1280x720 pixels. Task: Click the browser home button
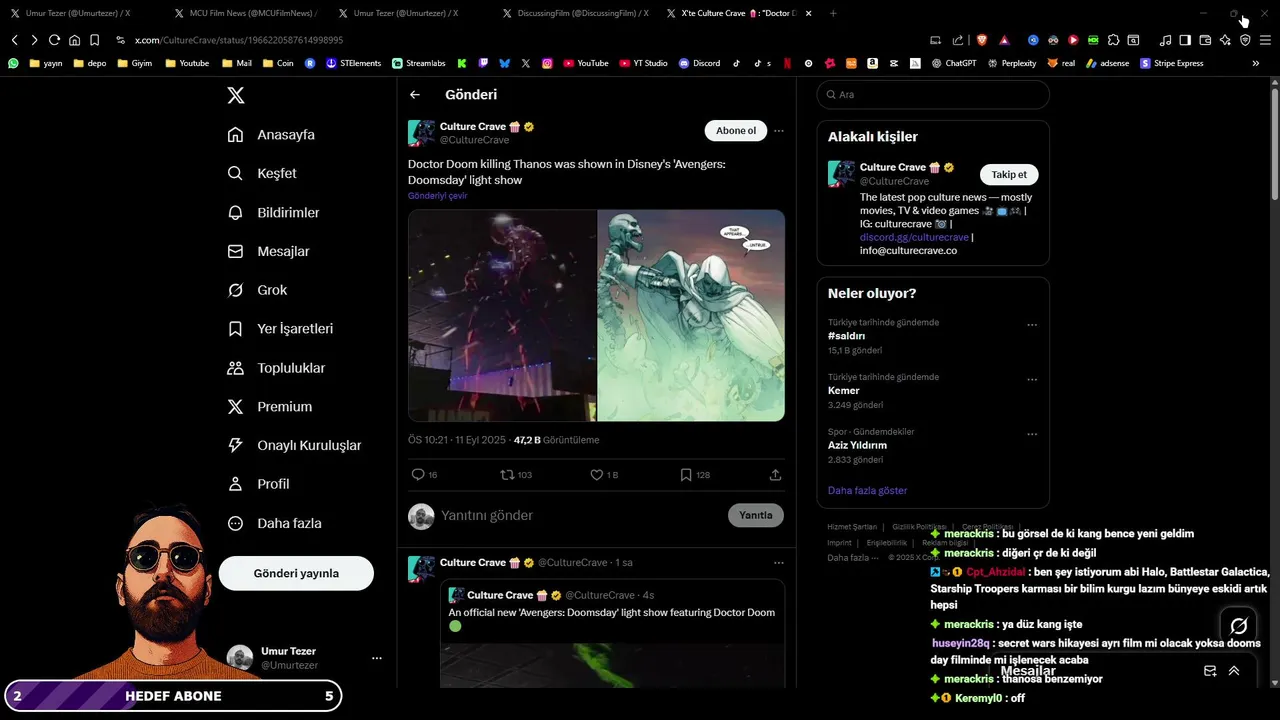pos(74,40)
